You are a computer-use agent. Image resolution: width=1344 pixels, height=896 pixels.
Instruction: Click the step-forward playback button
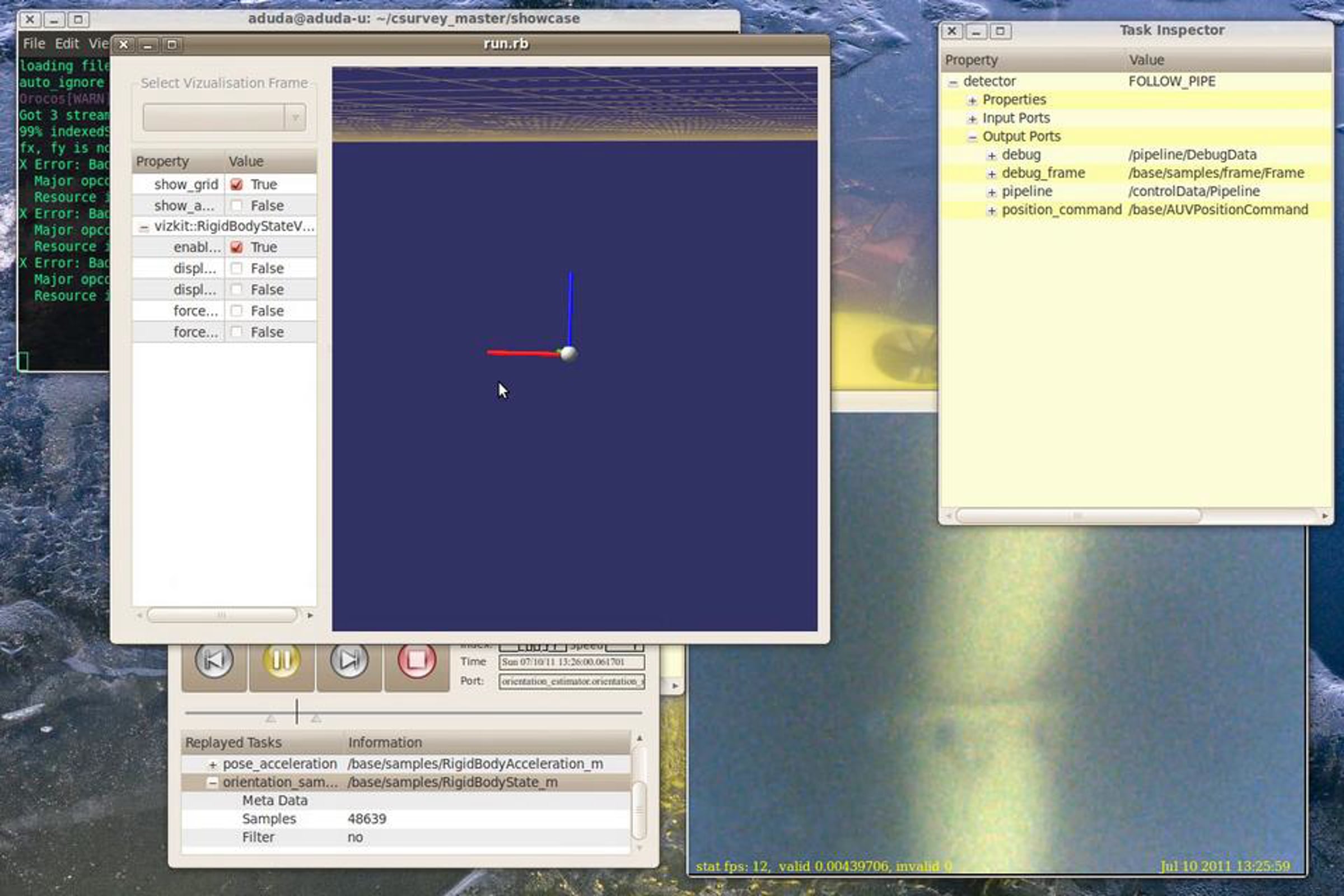pyautogui.click(x=349, y=661)
